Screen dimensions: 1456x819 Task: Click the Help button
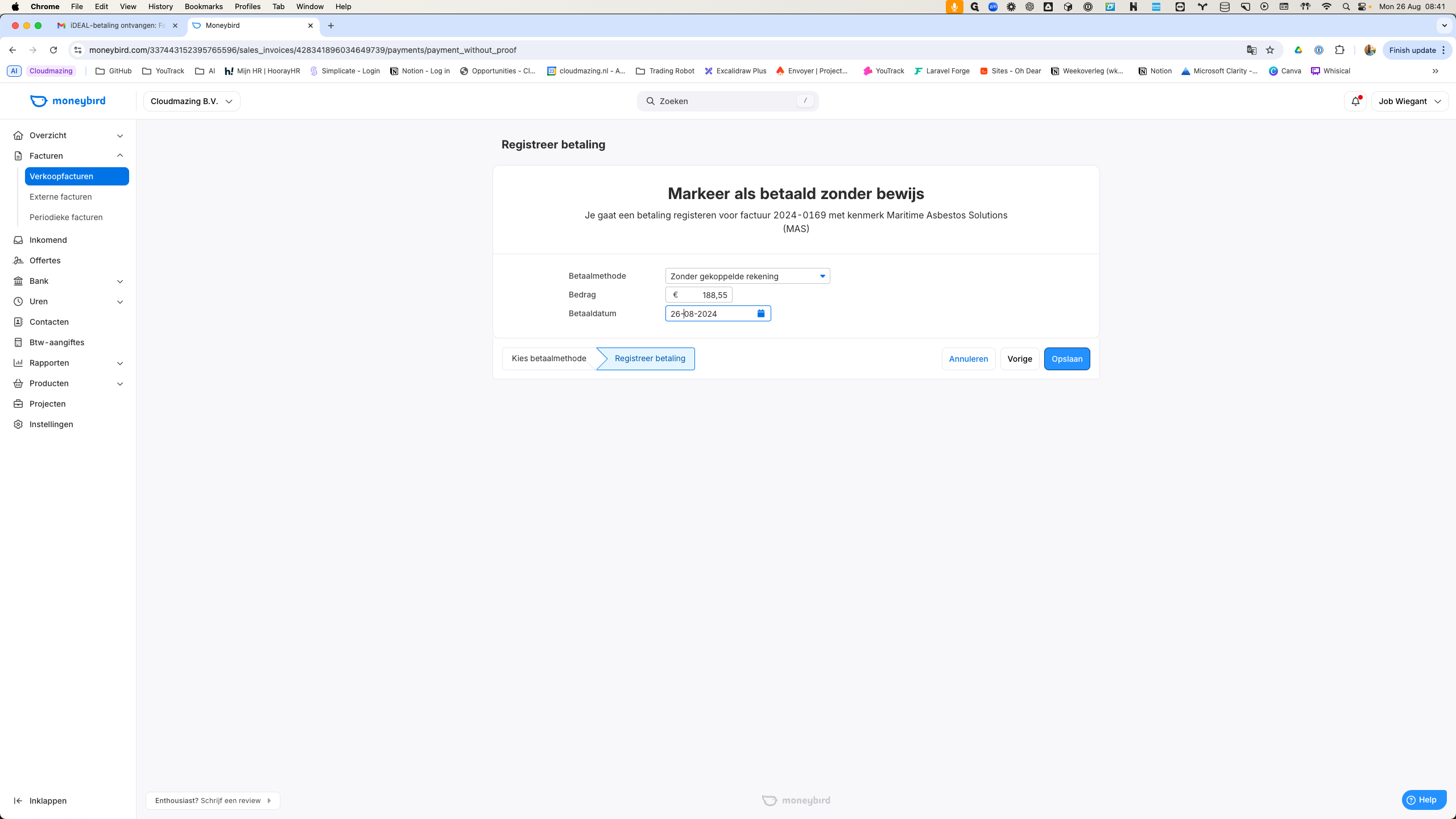(1424, 800)
